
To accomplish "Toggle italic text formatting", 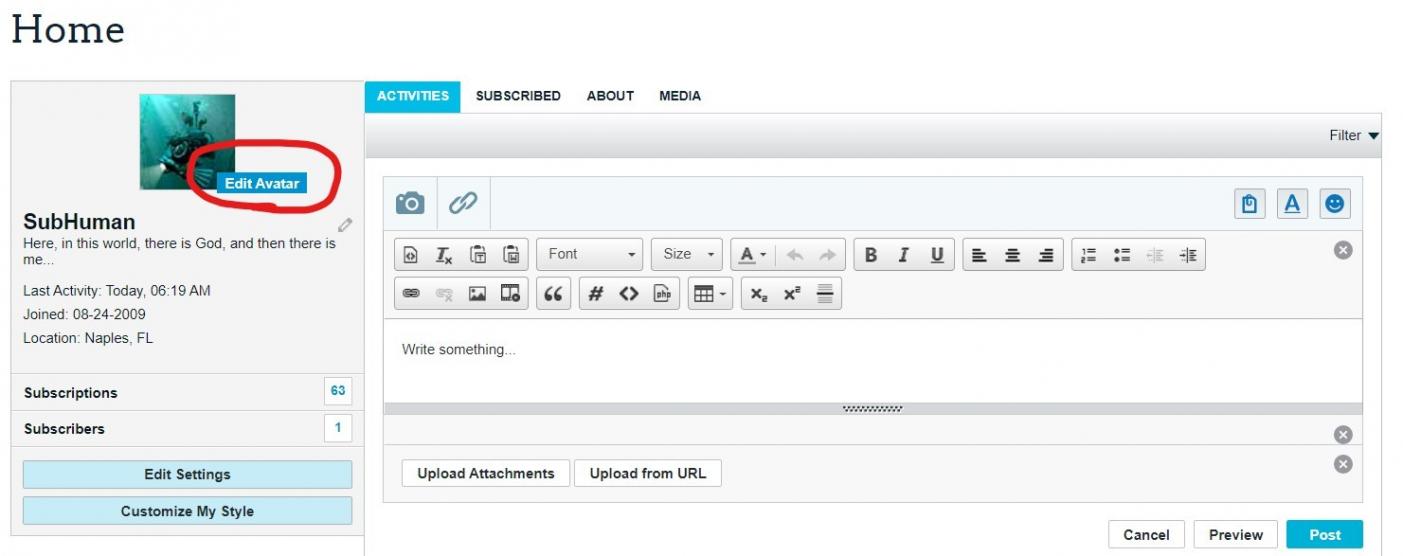I will pyautogui.click(x=903, y=255).
